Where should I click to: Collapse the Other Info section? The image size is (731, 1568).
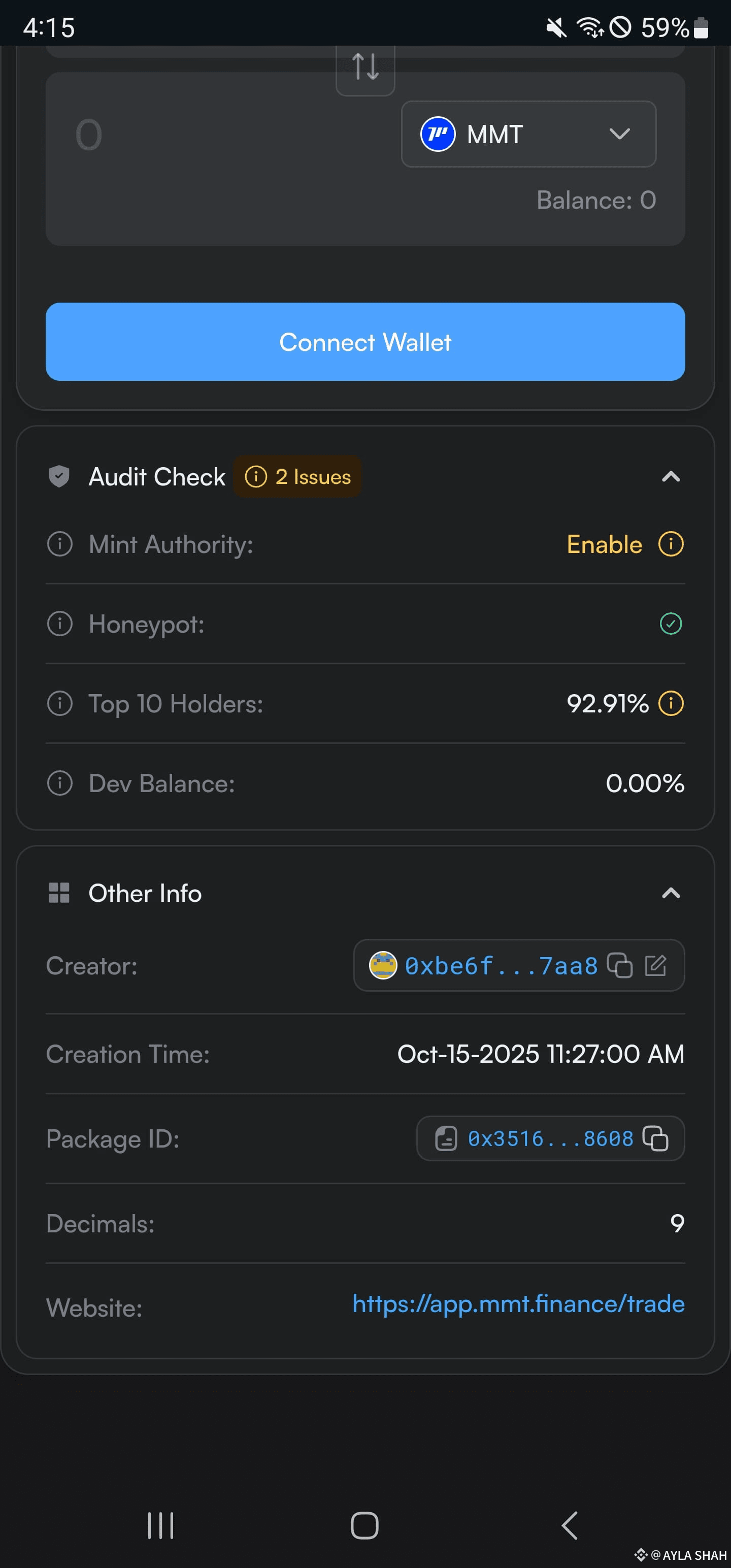[671, 893]
